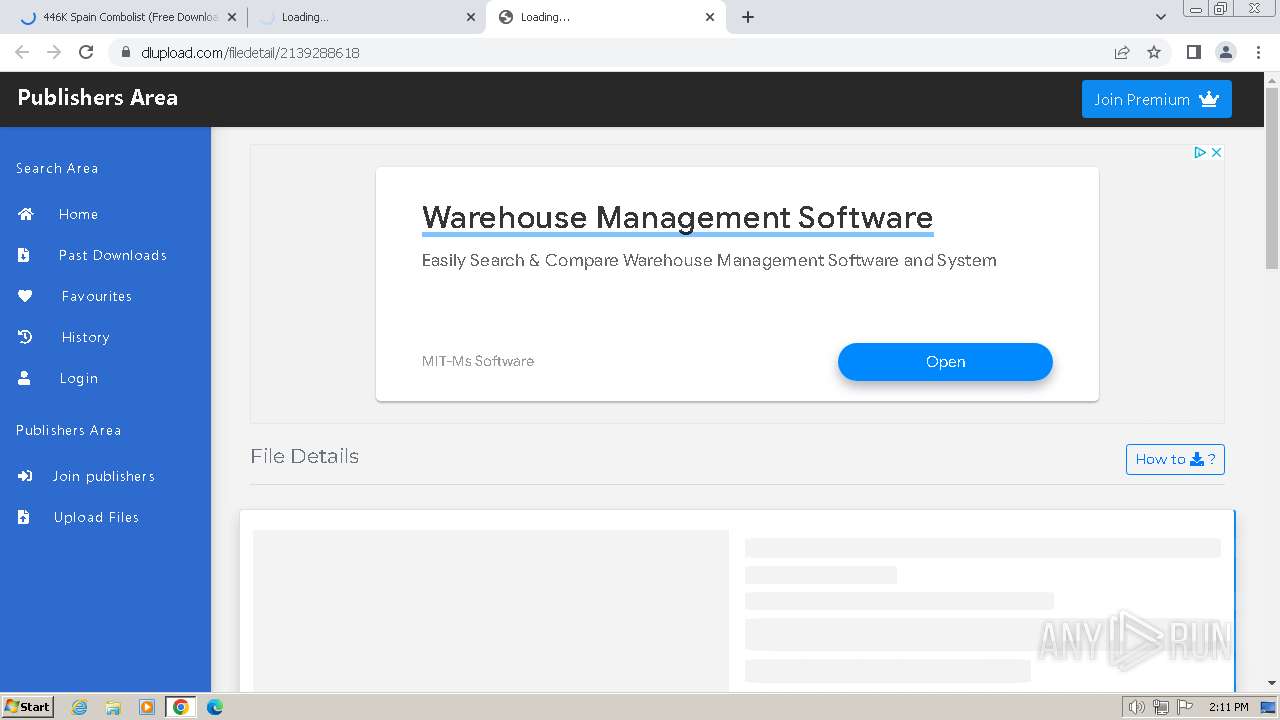Click the page vertical scrollbar
The image size is (1280, 720).
coord(1272,178)
